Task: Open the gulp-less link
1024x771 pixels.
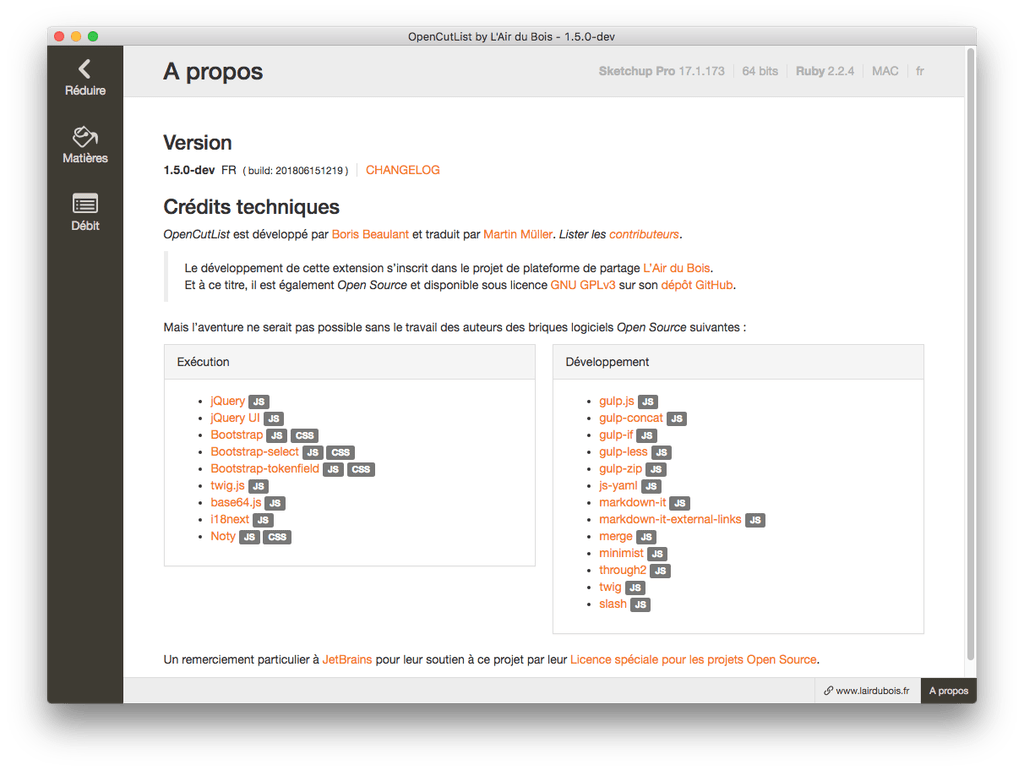Action: [x=623, y=452]
